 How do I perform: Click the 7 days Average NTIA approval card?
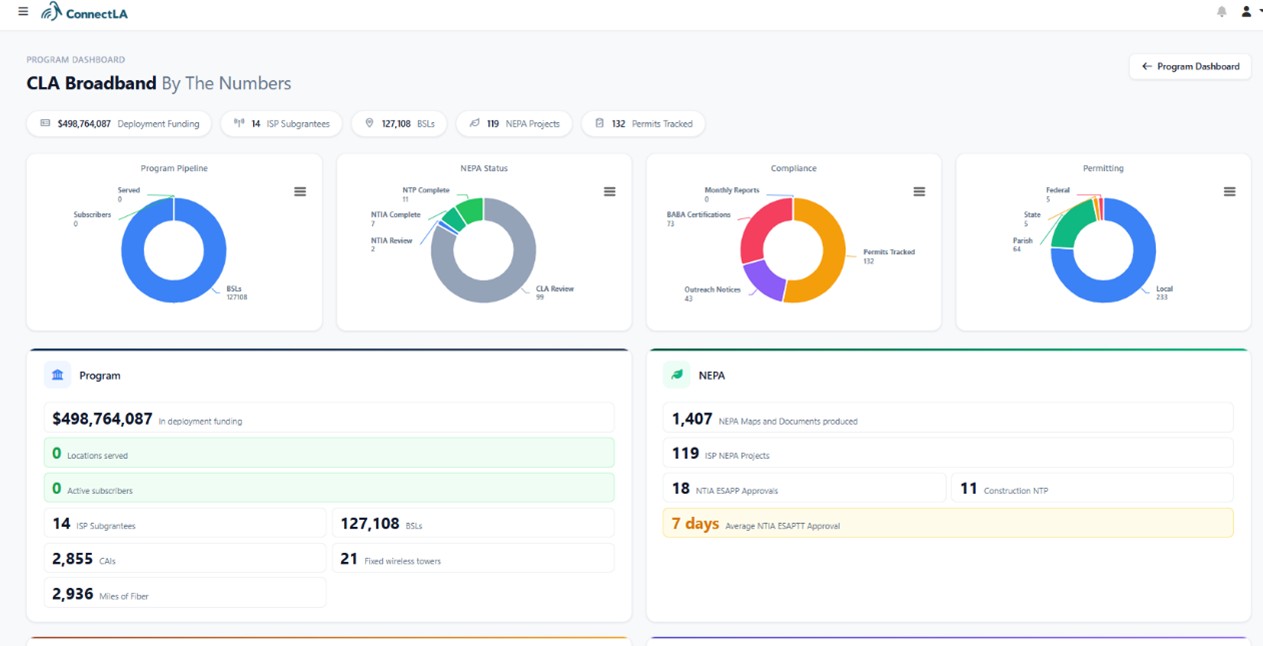point(947,523)
